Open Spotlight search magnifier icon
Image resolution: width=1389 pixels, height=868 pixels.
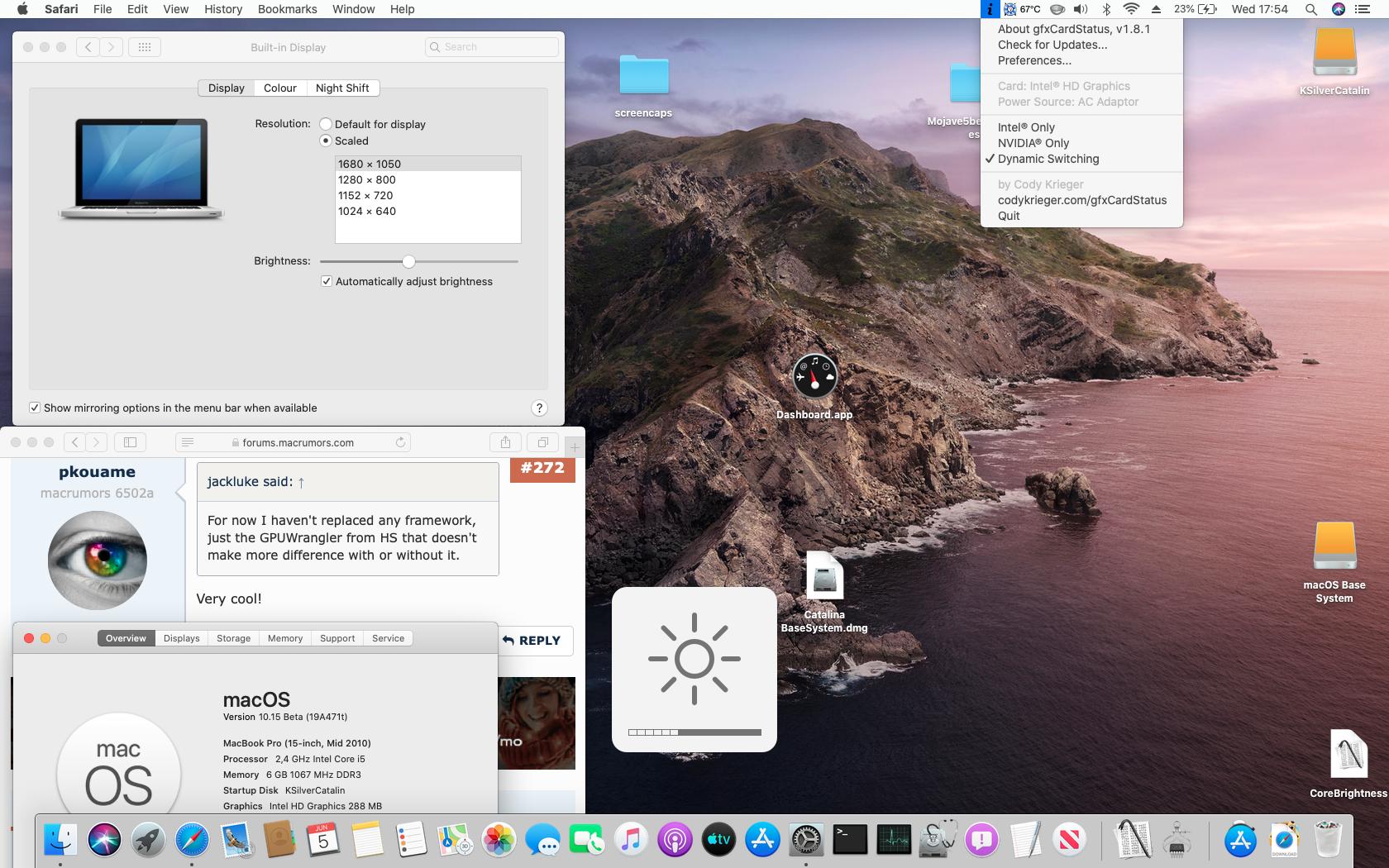[1310, 9]
